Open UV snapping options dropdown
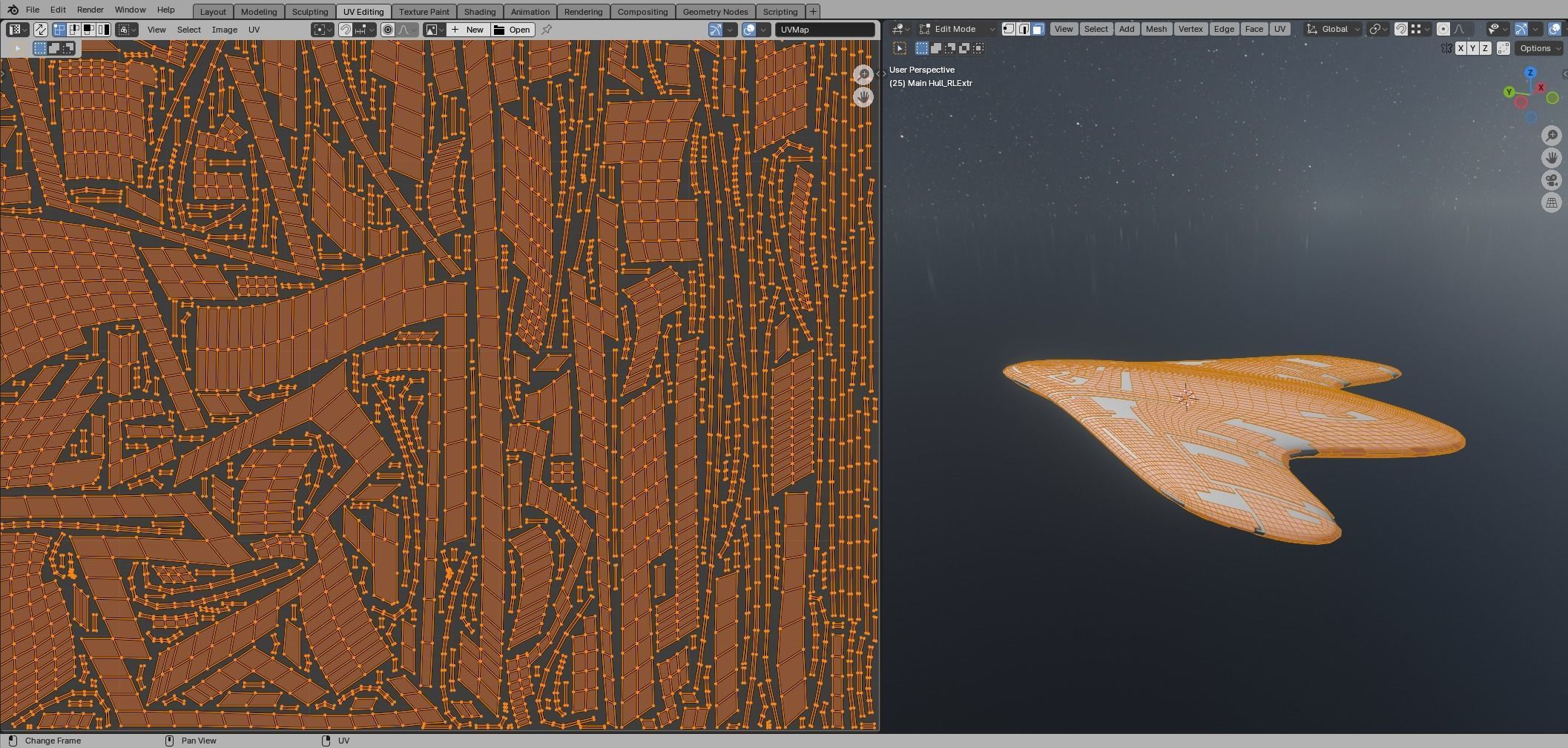 click(x=365, y=30)
